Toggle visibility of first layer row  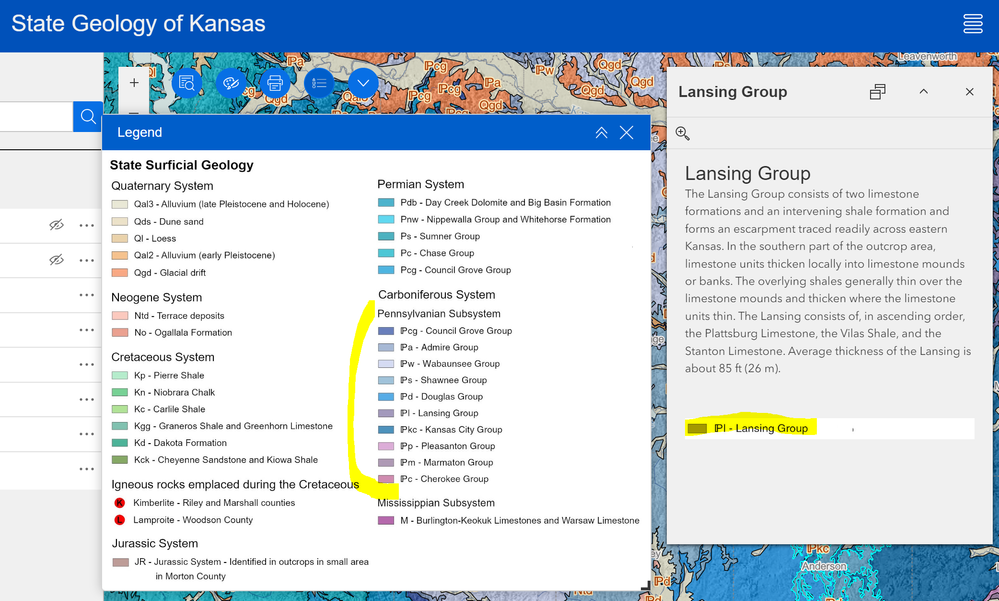[57, 226]
